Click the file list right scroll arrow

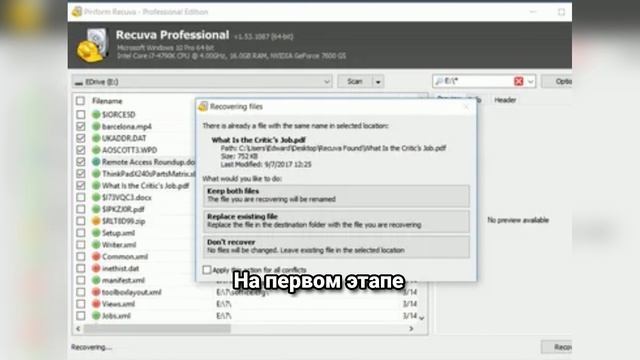tap(411, 329)
